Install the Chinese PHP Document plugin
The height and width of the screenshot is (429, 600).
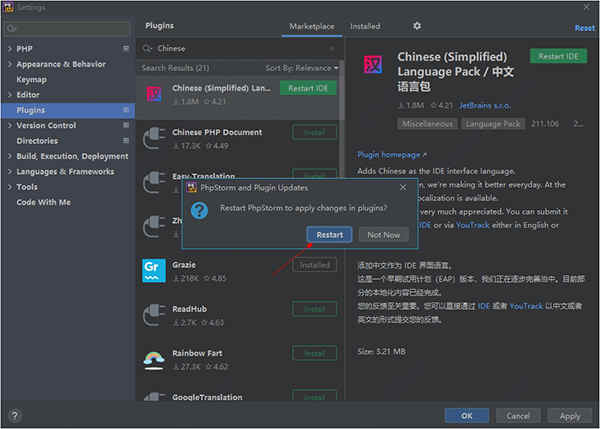[x=314, y=132]
